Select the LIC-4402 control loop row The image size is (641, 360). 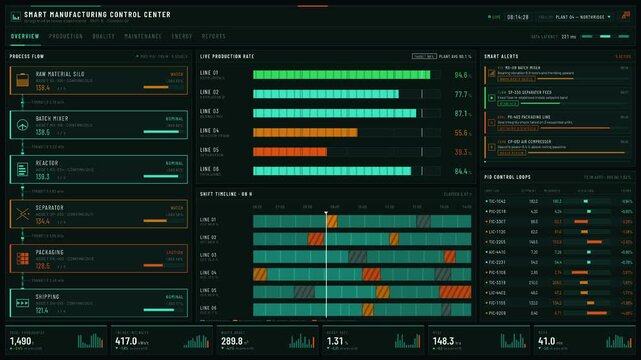(558, 293)
